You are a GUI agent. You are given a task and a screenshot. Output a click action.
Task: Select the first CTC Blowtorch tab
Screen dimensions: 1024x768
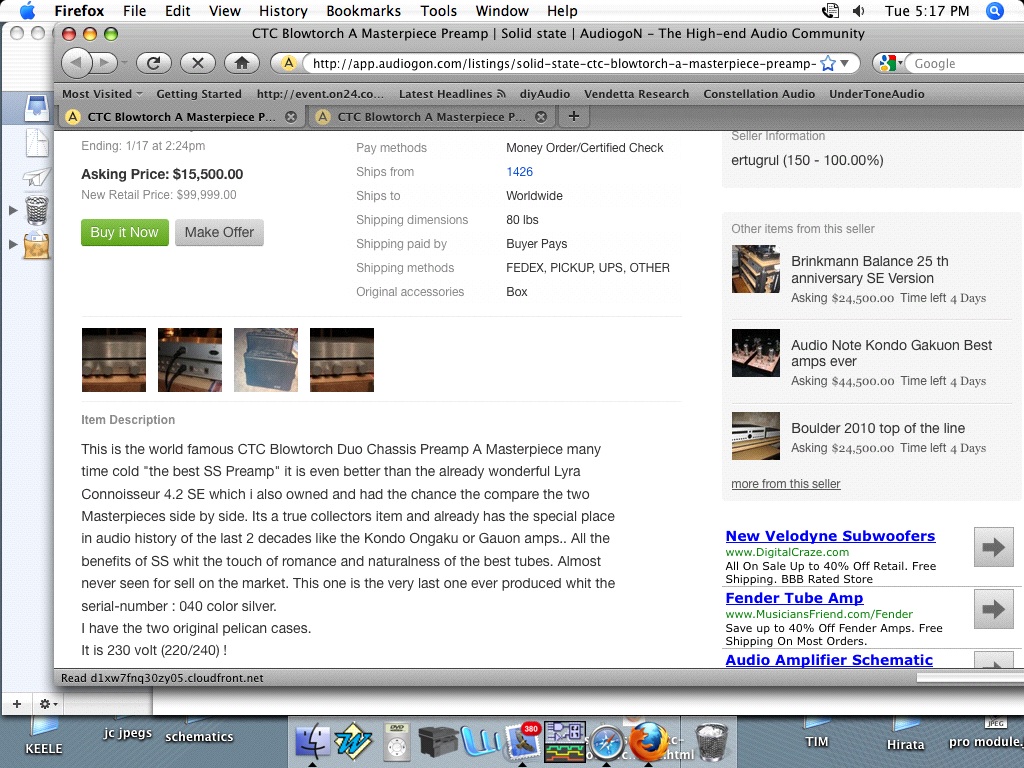[182, 117]
